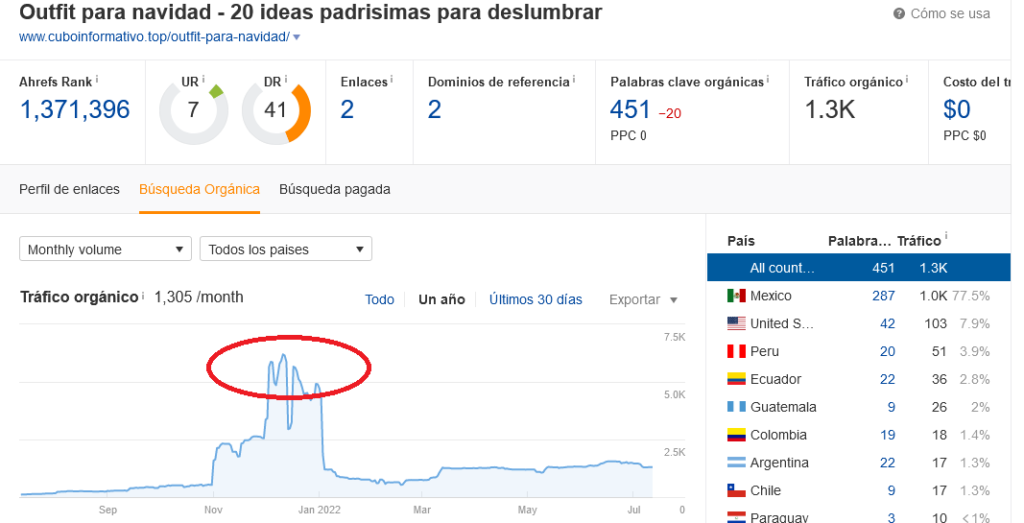Open the cuboinformativo.top outfit-para-navidad link
The height and width of the screenshot is (523, 1024).
coord(154,37)
